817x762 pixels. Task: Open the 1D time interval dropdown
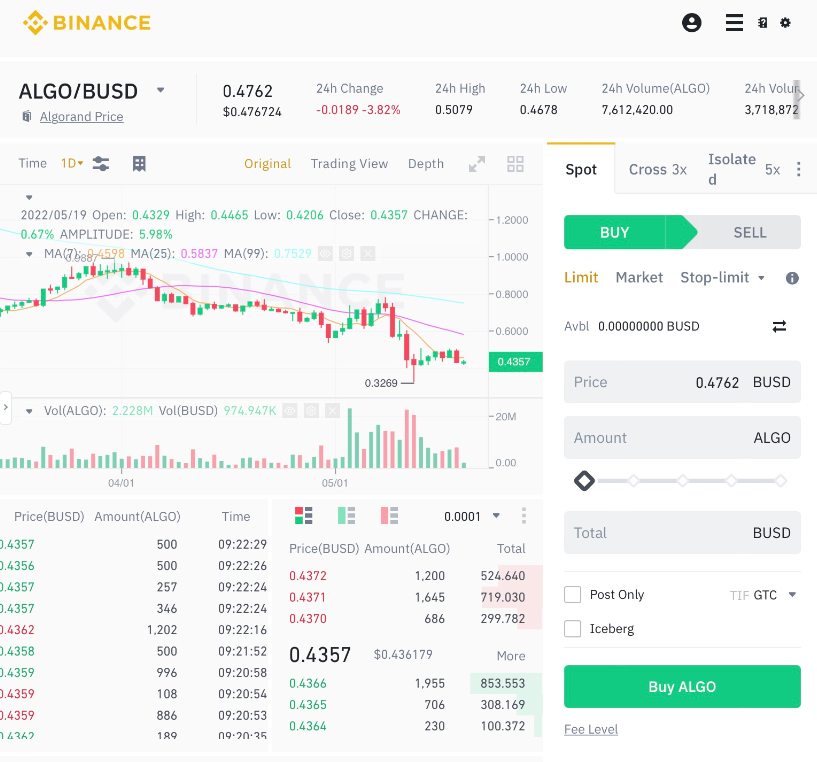pyautogui.click(x=72, y=164)
